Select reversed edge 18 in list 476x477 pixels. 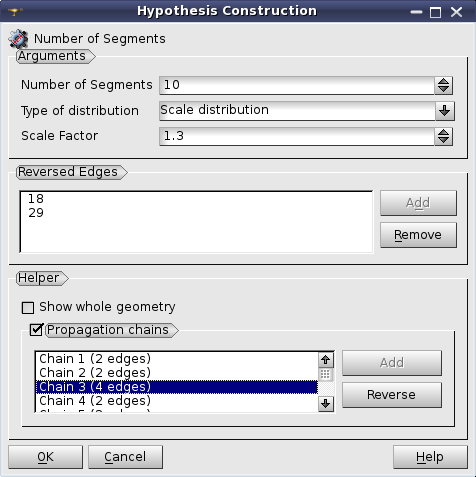tap(36, 199)
